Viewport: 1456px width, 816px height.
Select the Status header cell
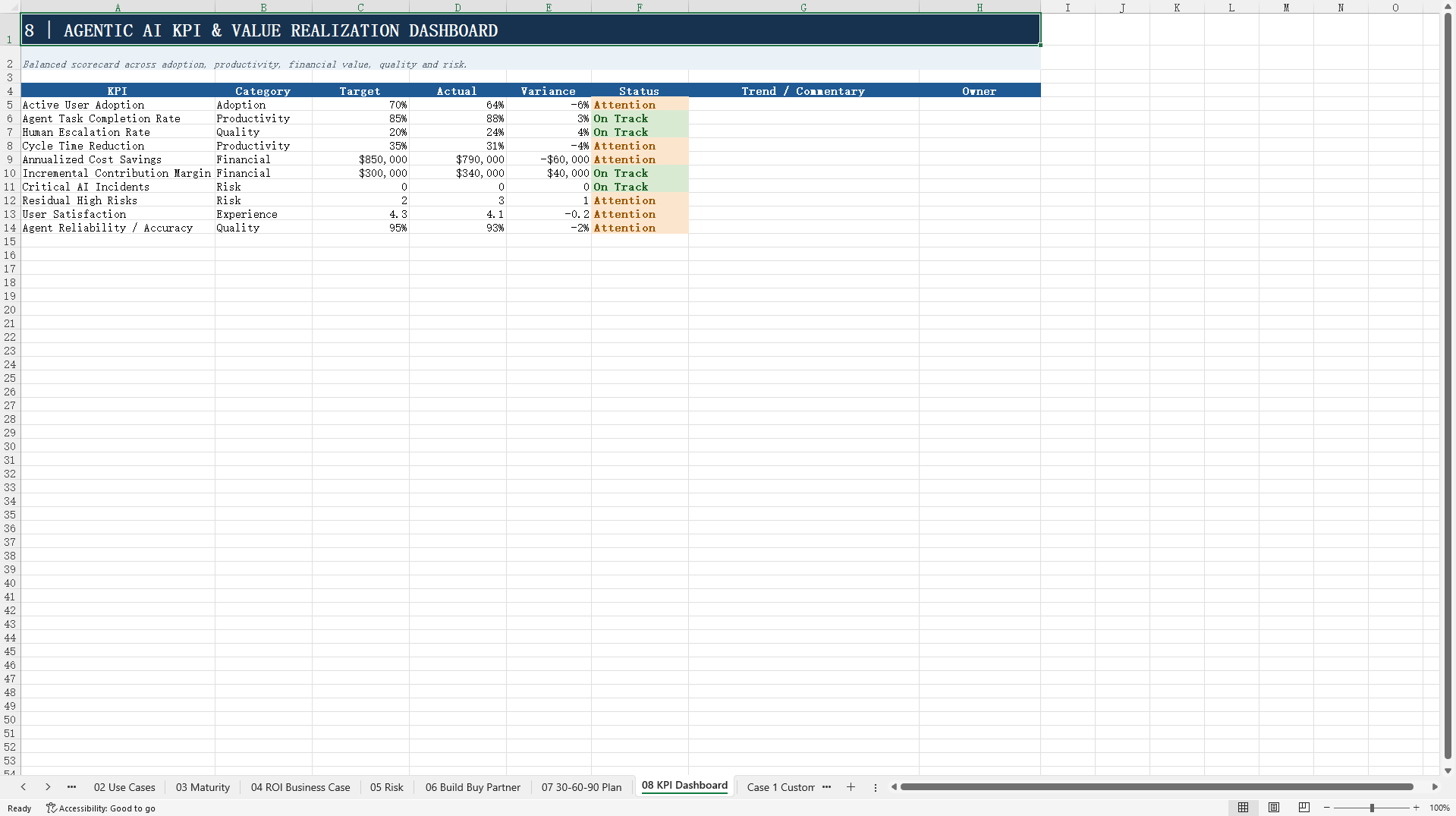point(640,91)
